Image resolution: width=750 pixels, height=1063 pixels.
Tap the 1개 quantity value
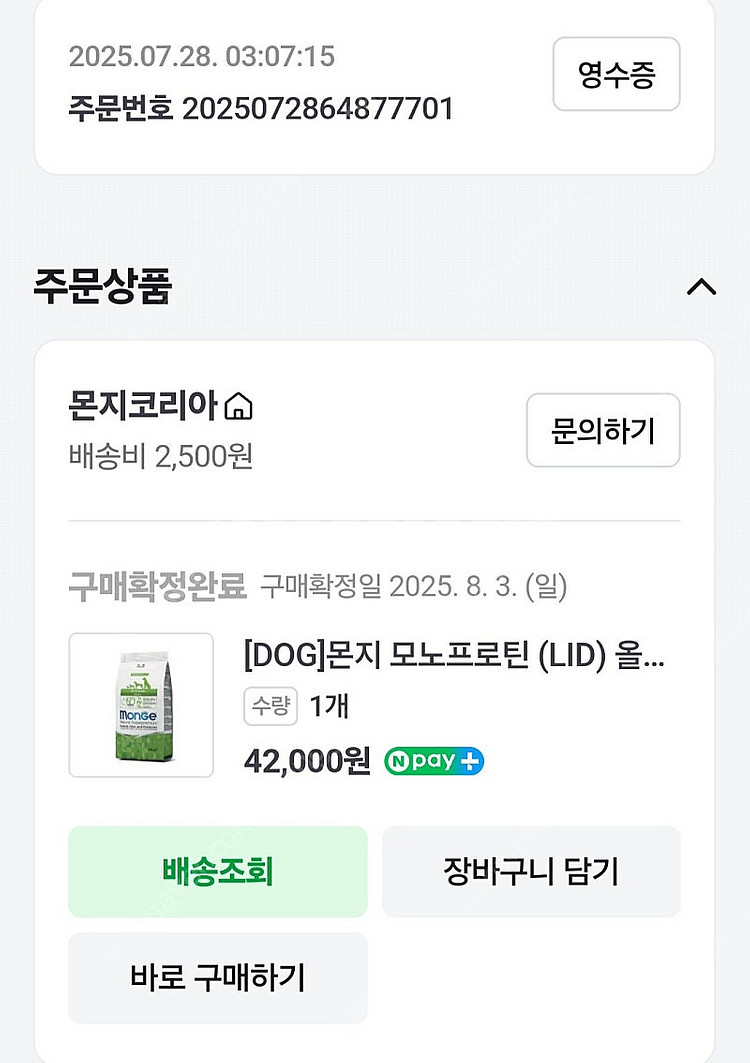[x=329, y=707]
